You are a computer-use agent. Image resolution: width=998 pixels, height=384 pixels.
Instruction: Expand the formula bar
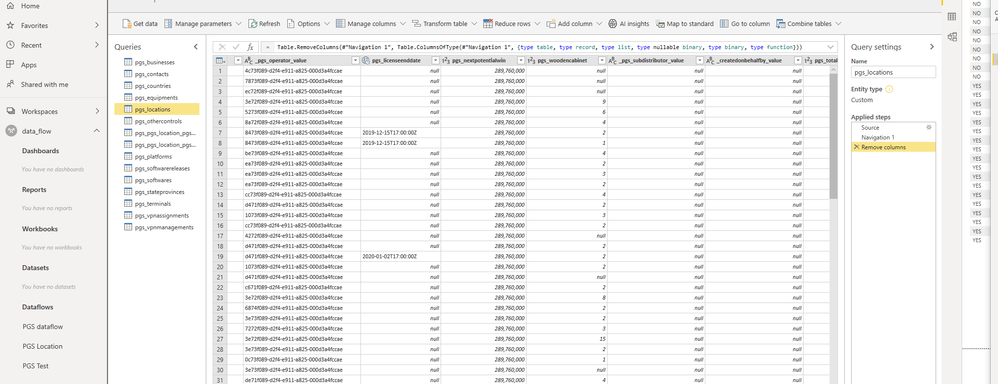pyautogui.click(x=831, y=47)
